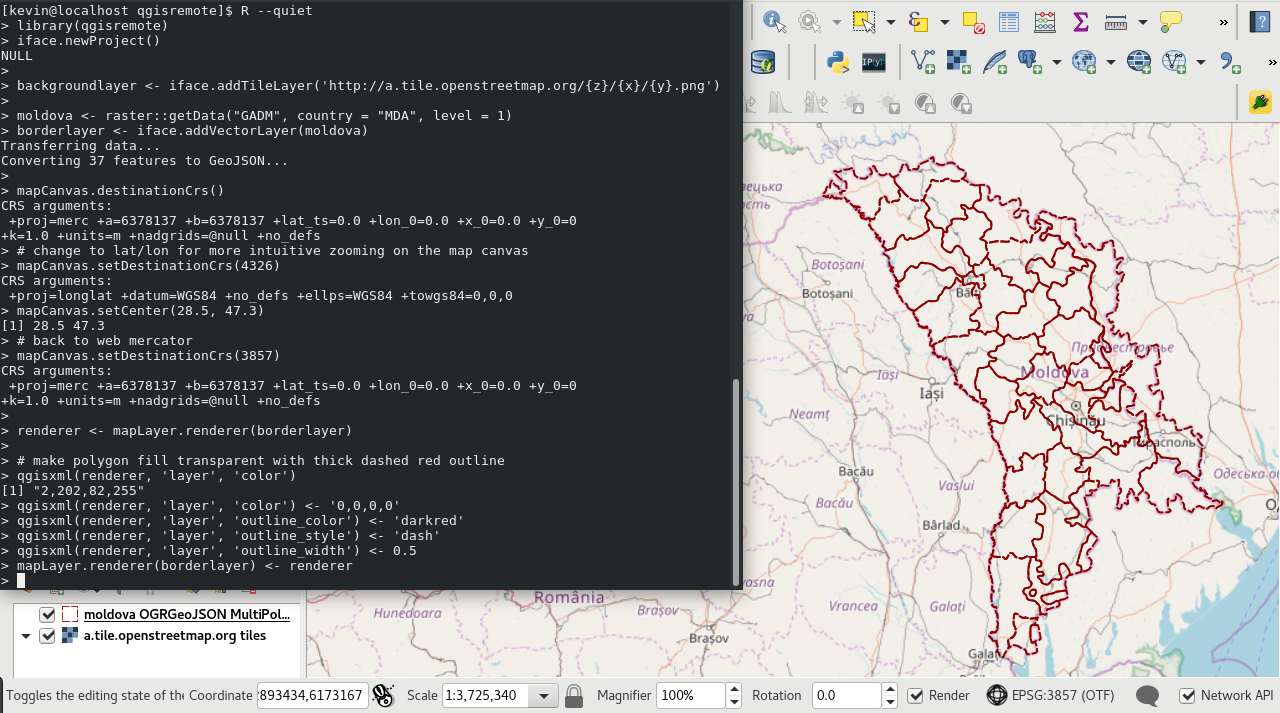
Task: Click the moldova layer red outline swatch
Action: (70, 614)
